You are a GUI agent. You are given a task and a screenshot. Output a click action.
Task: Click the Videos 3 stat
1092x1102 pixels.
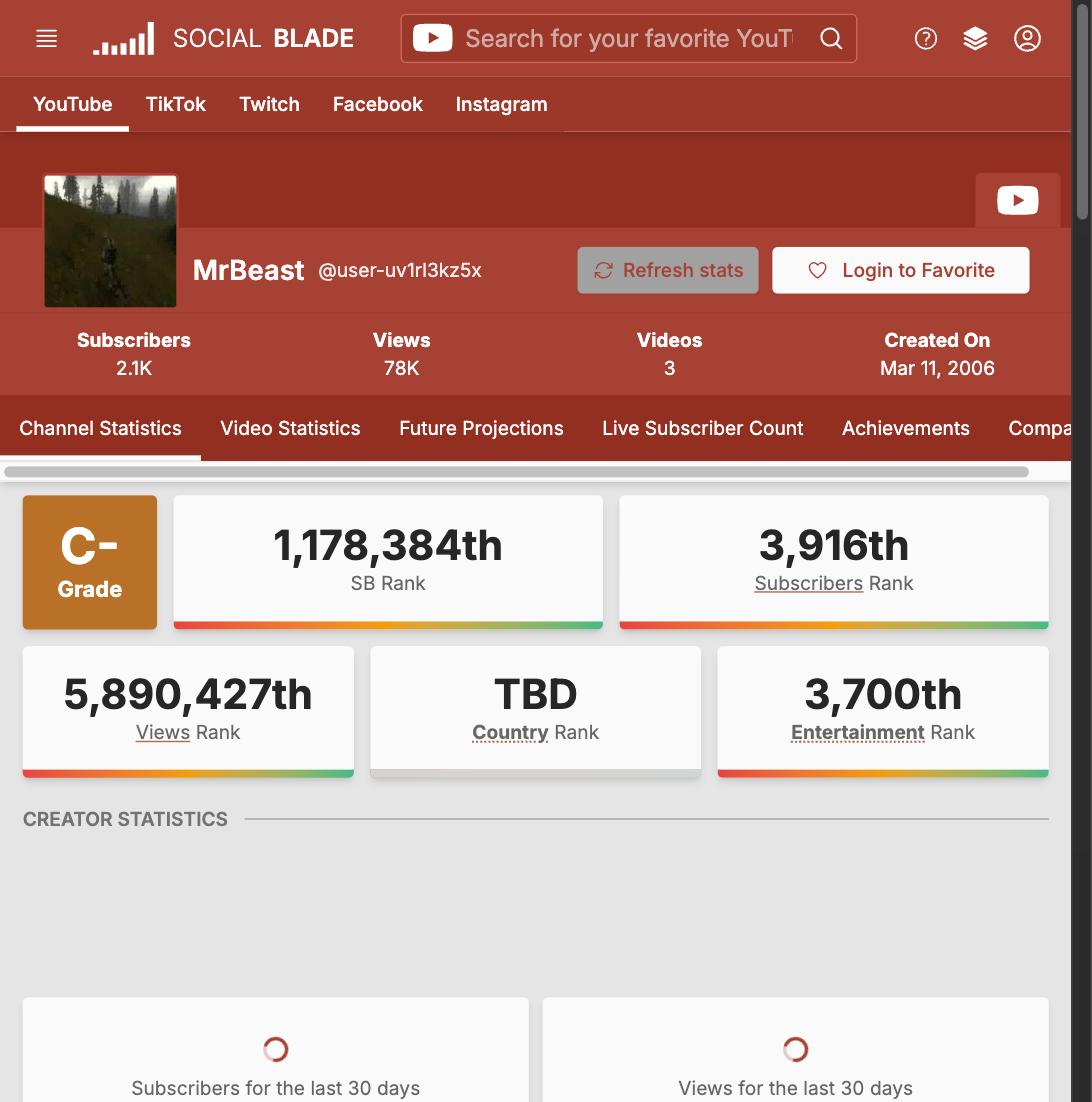tap(669, 354)
